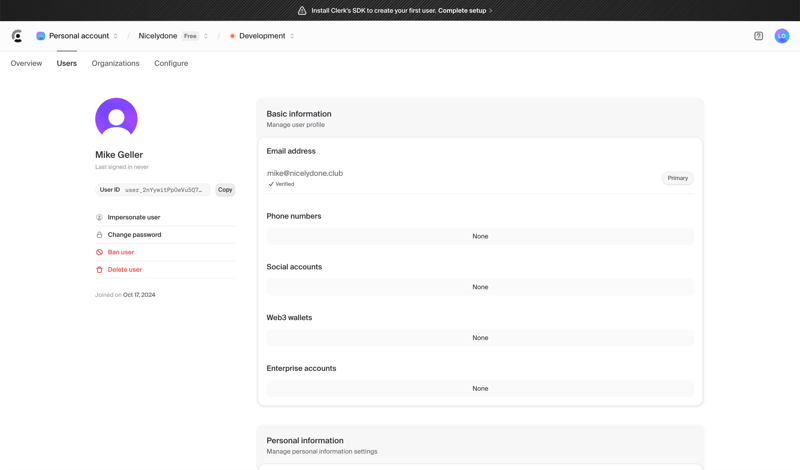Click the Mike Geller name heading

pyautogui.click(x=119, y=155)
